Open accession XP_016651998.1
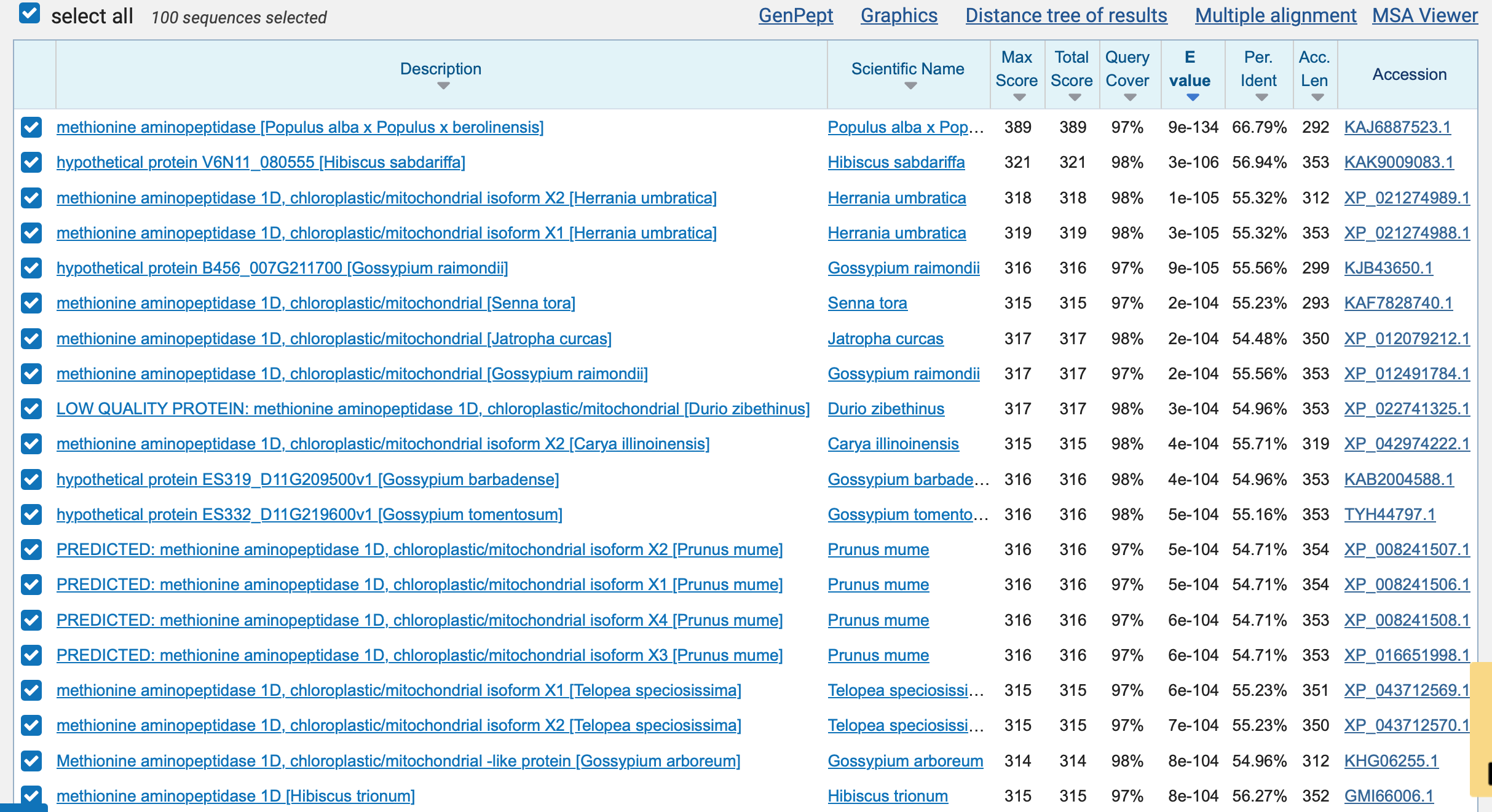1492x812 pixels. click(x=1407, y=655)
